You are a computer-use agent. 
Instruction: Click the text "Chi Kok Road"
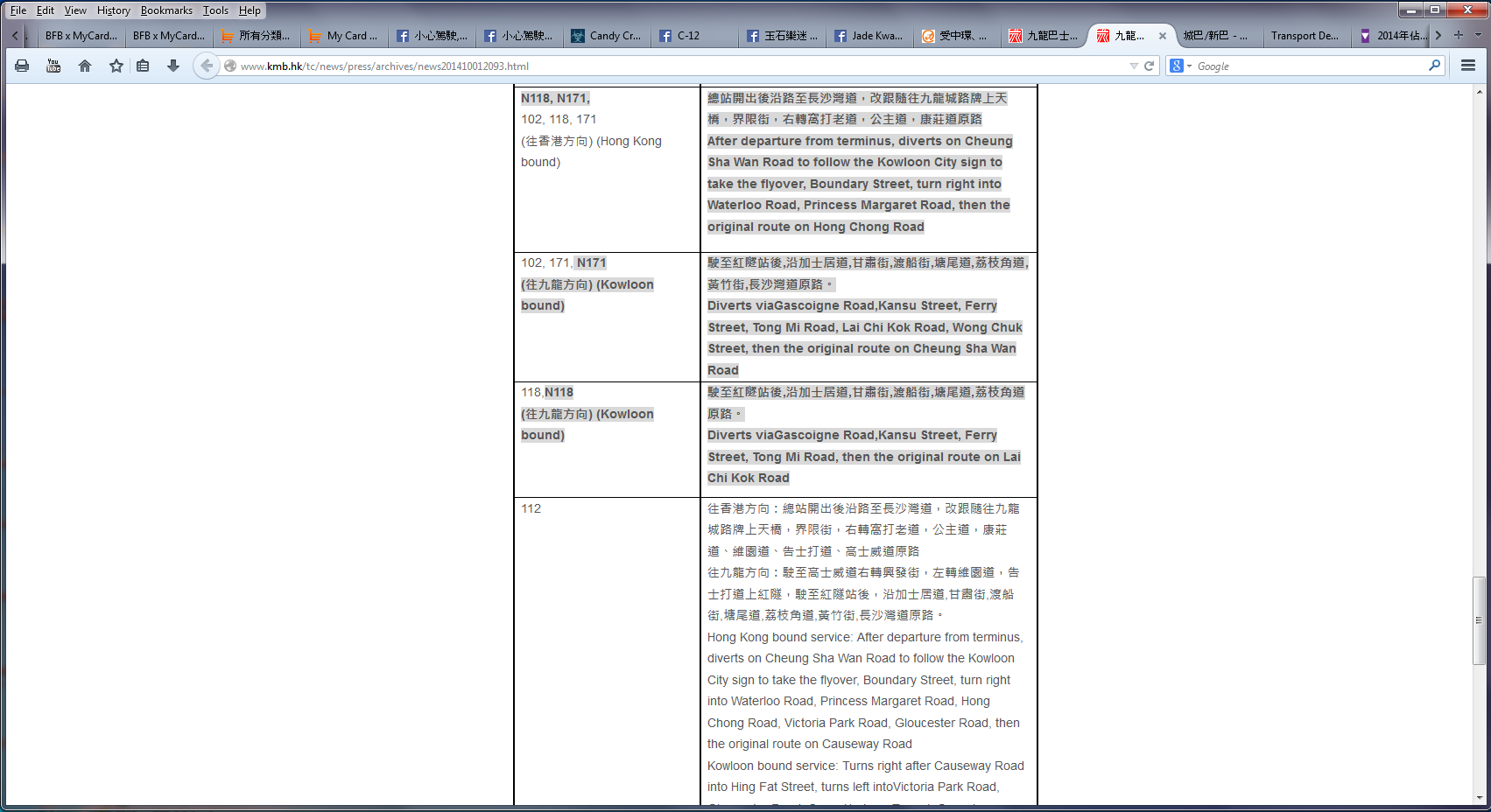[749, 478]
